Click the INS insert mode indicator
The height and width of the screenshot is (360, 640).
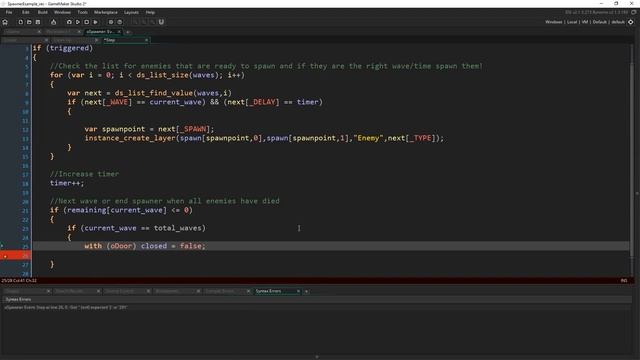pos(624,281)
